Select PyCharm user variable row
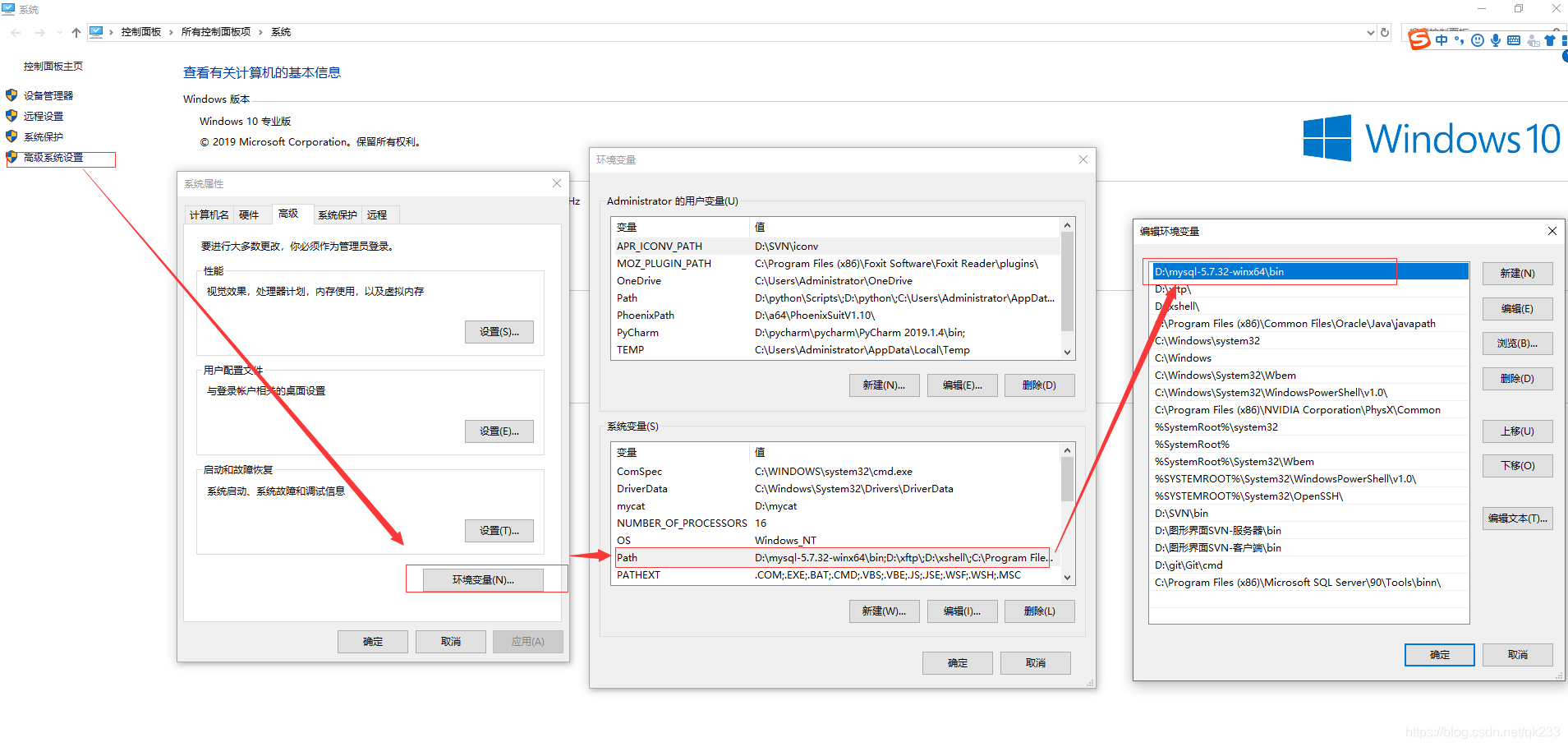 point(835,332)
